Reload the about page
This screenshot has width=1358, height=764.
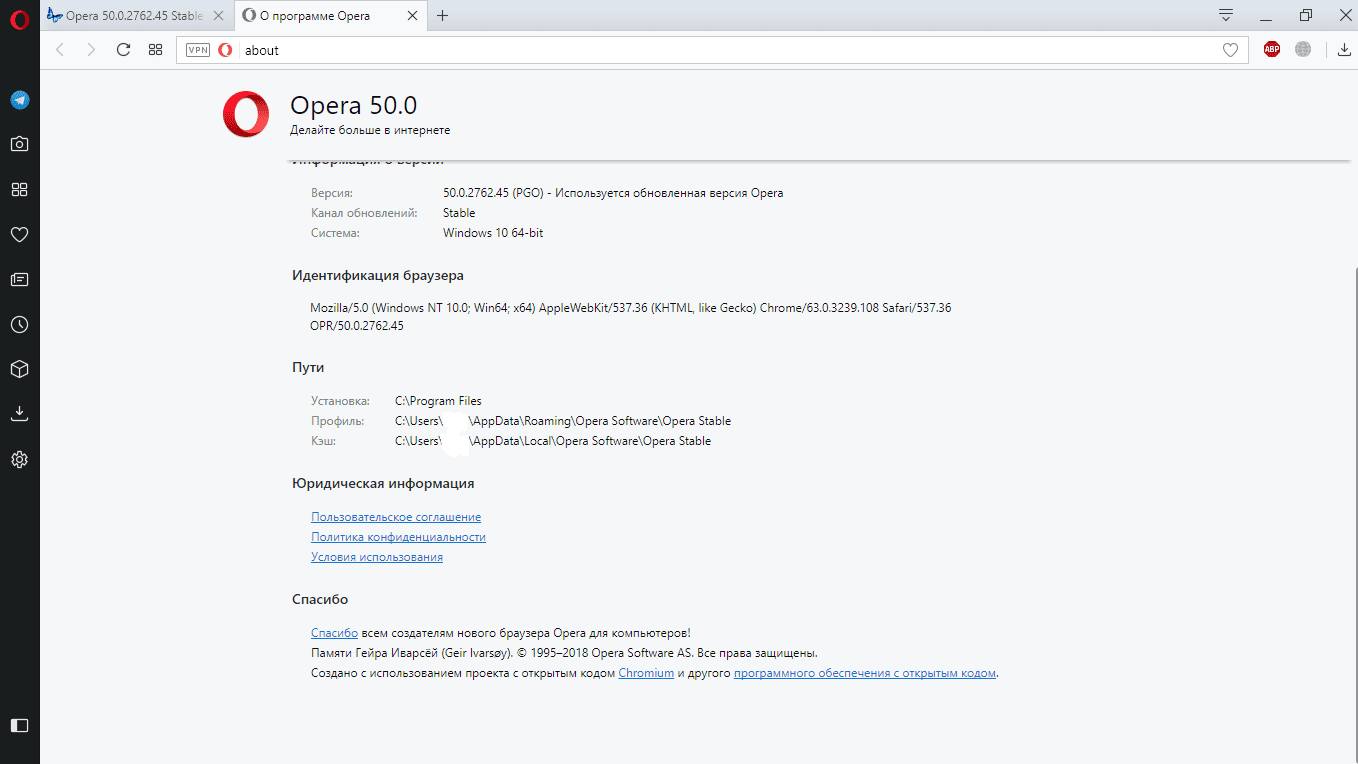123,50
